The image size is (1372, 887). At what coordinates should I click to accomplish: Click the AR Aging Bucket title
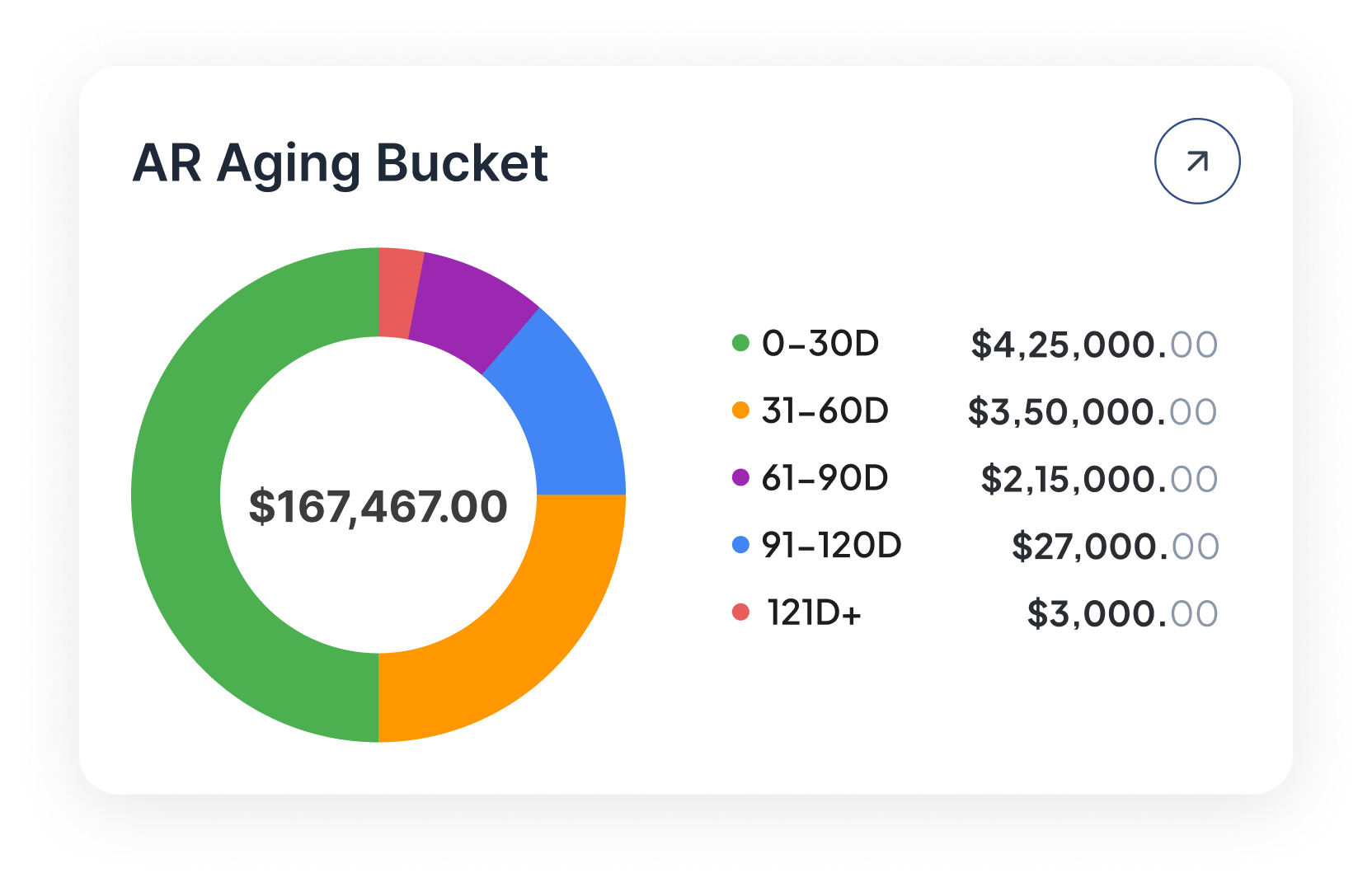pyautogui.click(x=340, y=163)
